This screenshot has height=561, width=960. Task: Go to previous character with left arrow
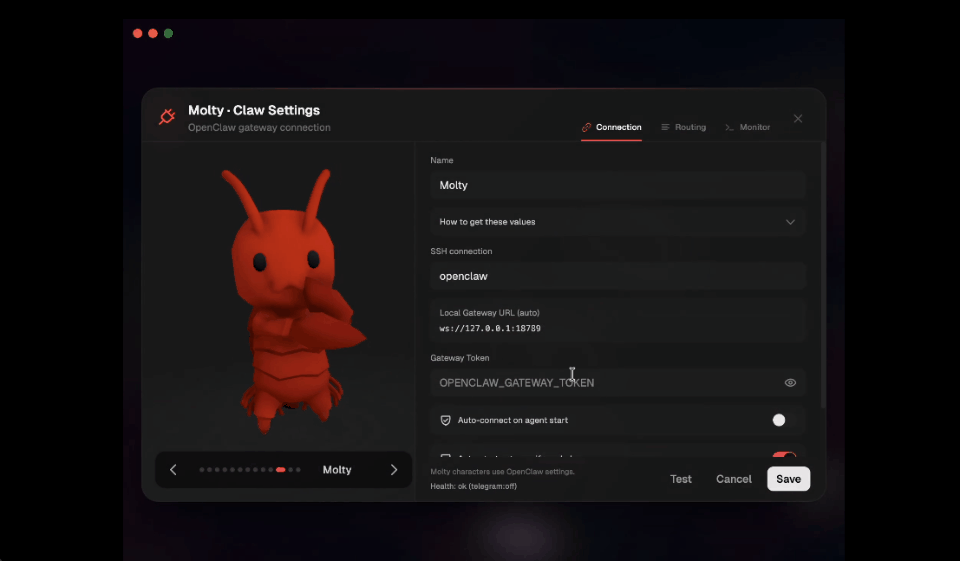[173, 470]
